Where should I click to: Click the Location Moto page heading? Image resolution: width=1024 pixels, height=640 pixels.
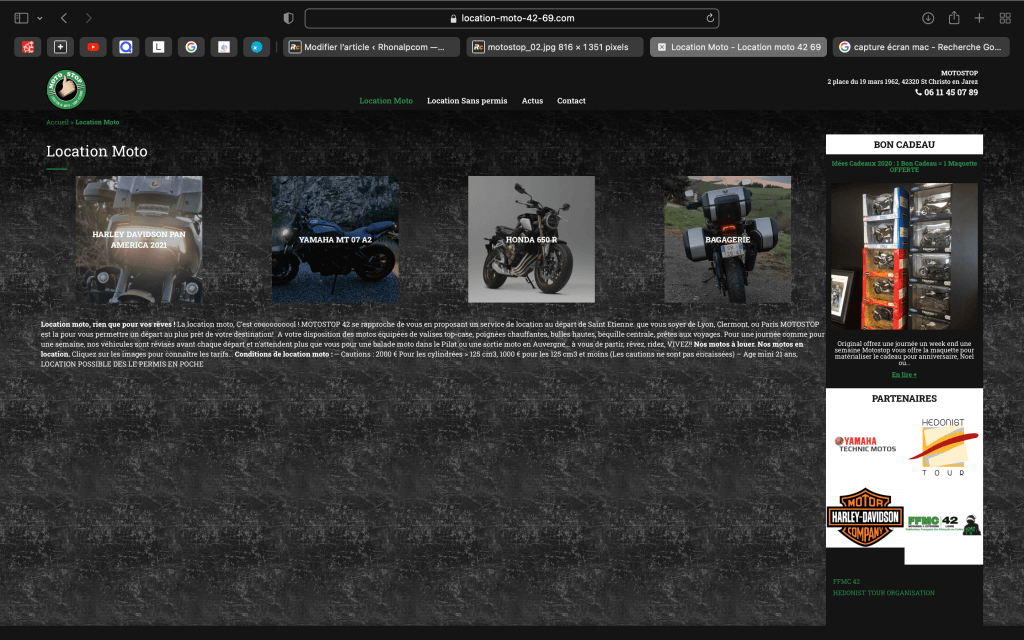pos(97,152)
